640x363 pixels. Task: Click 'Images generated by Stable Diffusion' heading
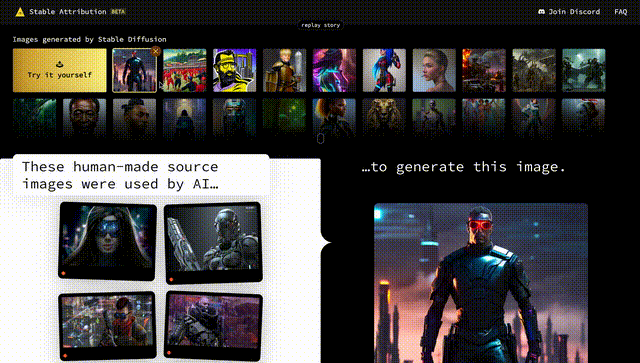pyautogui.click(x=89, y=39)
